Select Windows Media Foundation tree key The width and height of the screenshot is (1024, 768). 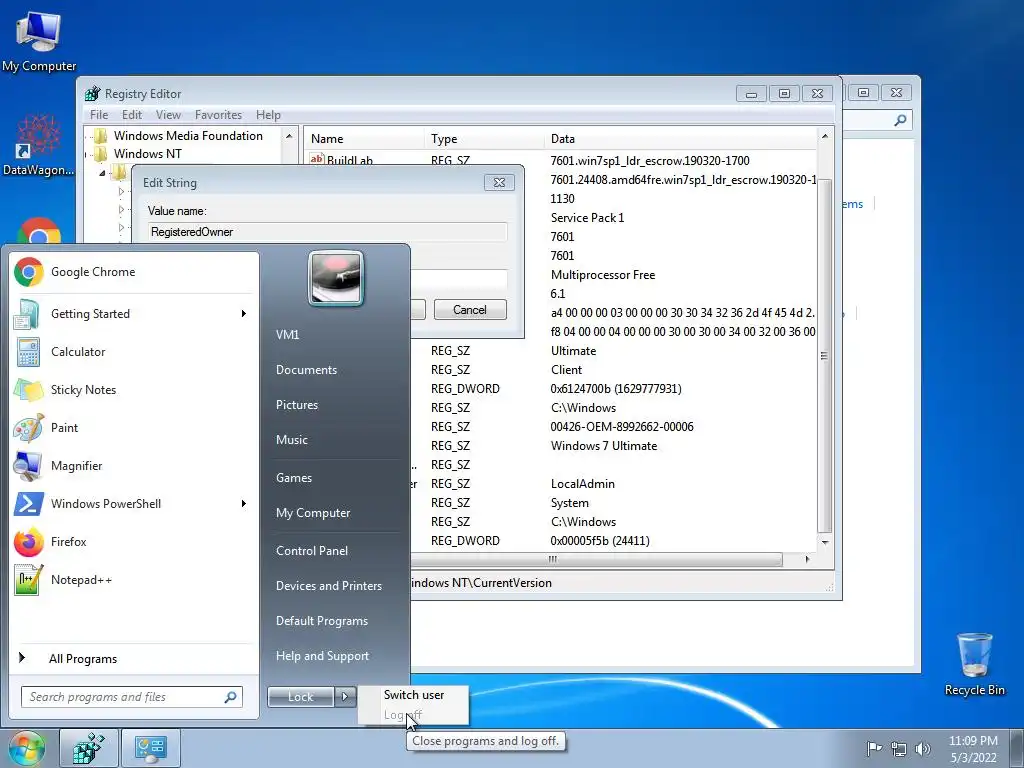tap(188, 136)
